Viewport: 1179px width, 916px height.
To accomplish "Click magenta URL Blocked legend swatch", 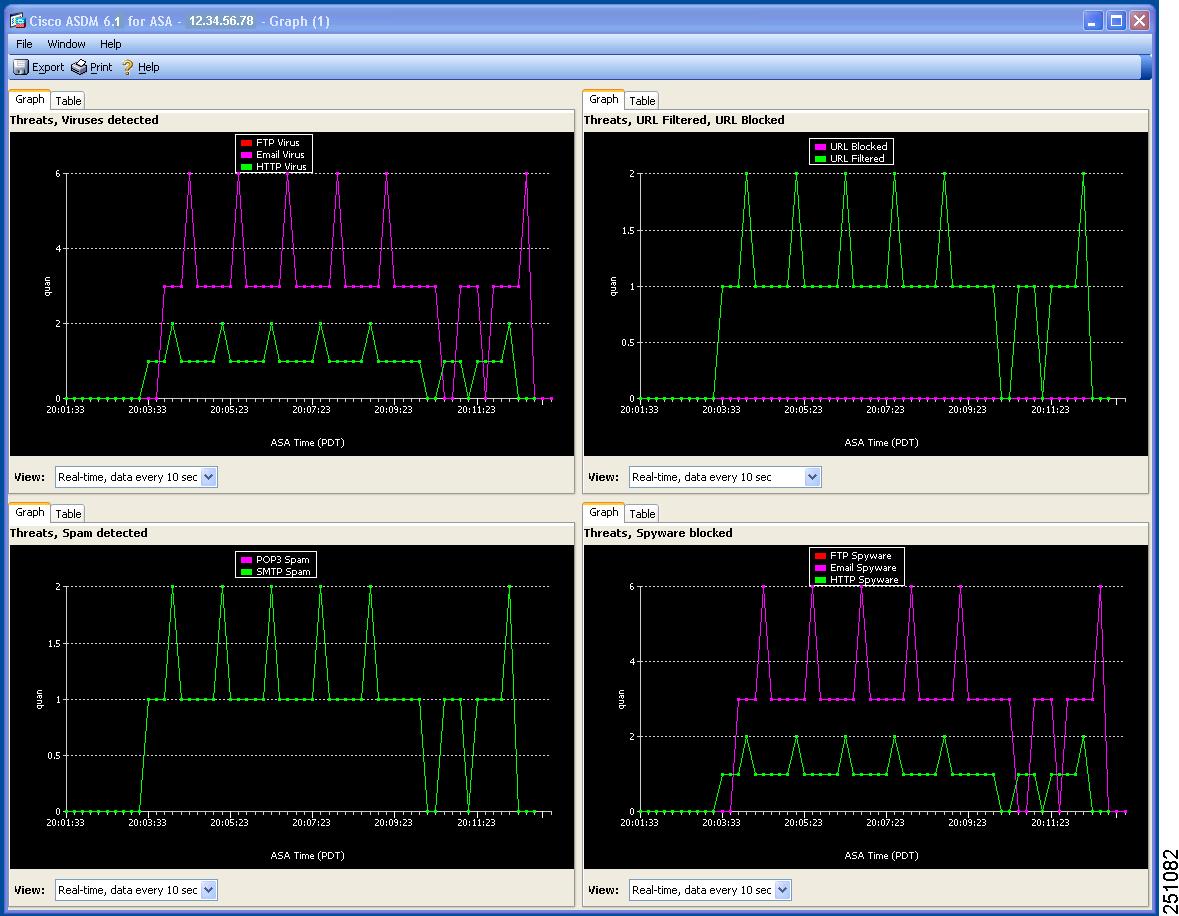I will click(820, 147).
